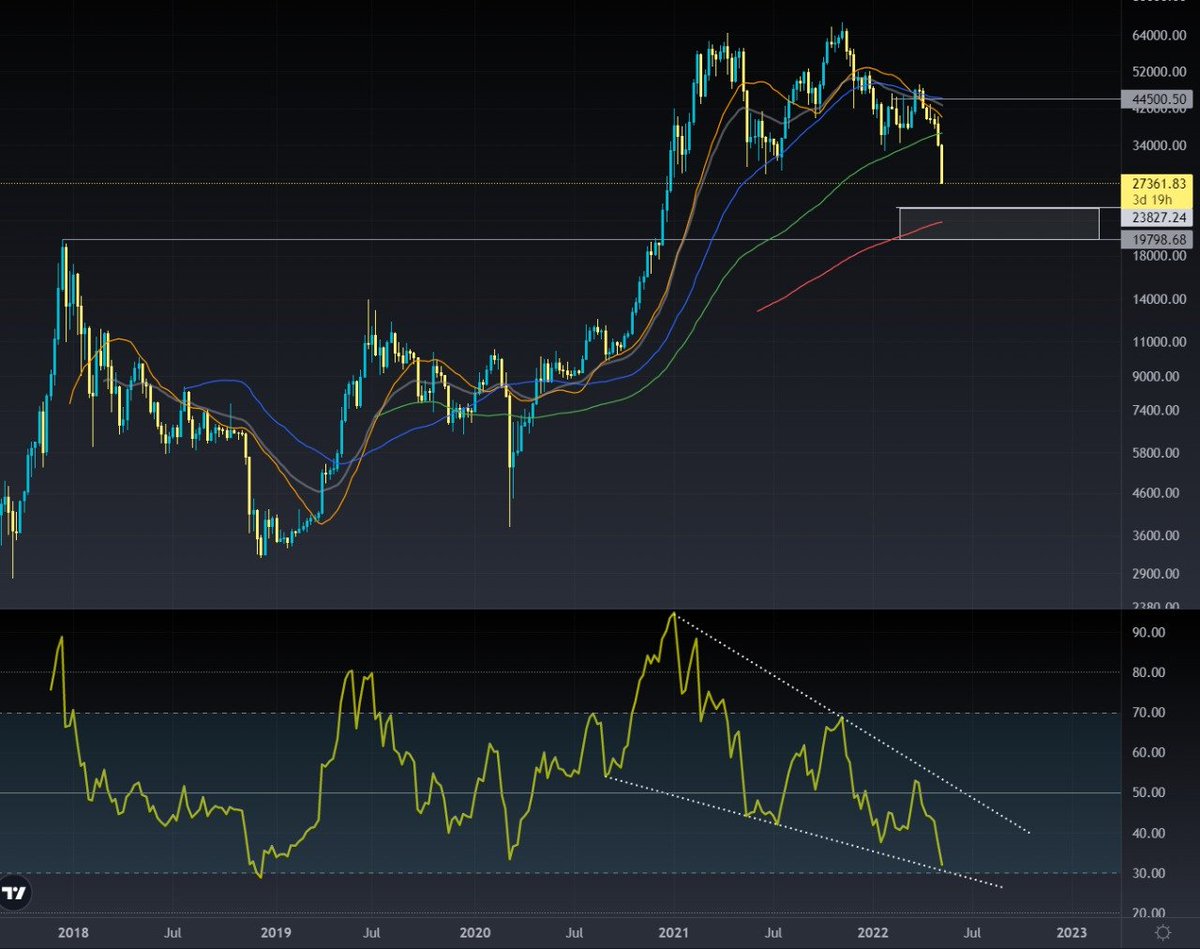Click the RSI 80.00 axis label

pyautogui.click(x=1147, y=673)
